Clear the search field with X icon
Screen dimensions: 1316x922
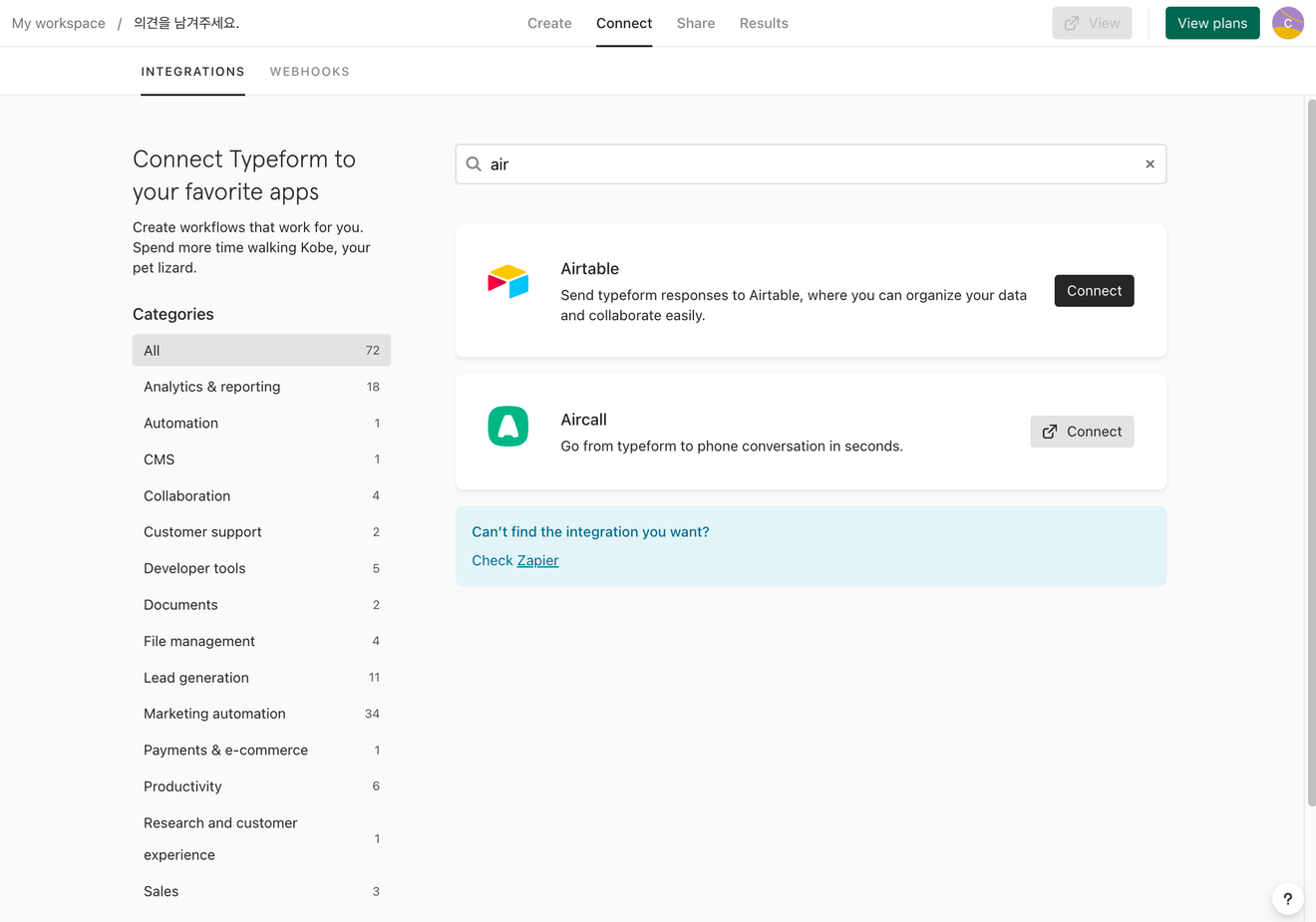[x=1150, y=164]
